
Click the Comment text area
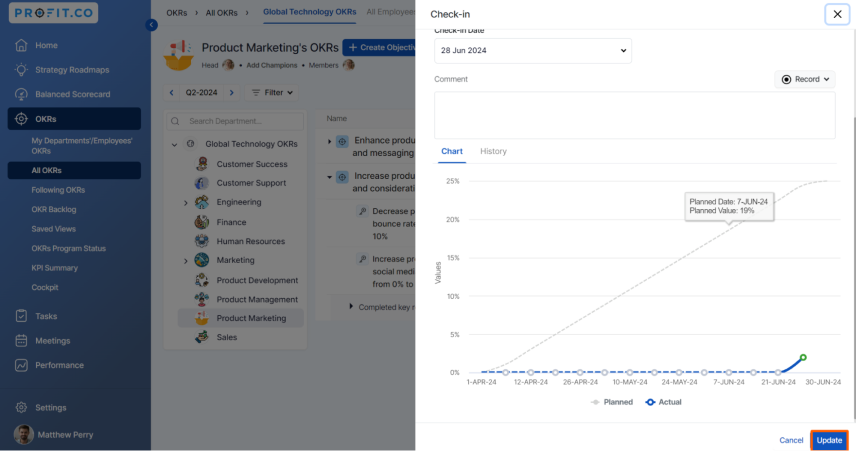tap(635, 115)
